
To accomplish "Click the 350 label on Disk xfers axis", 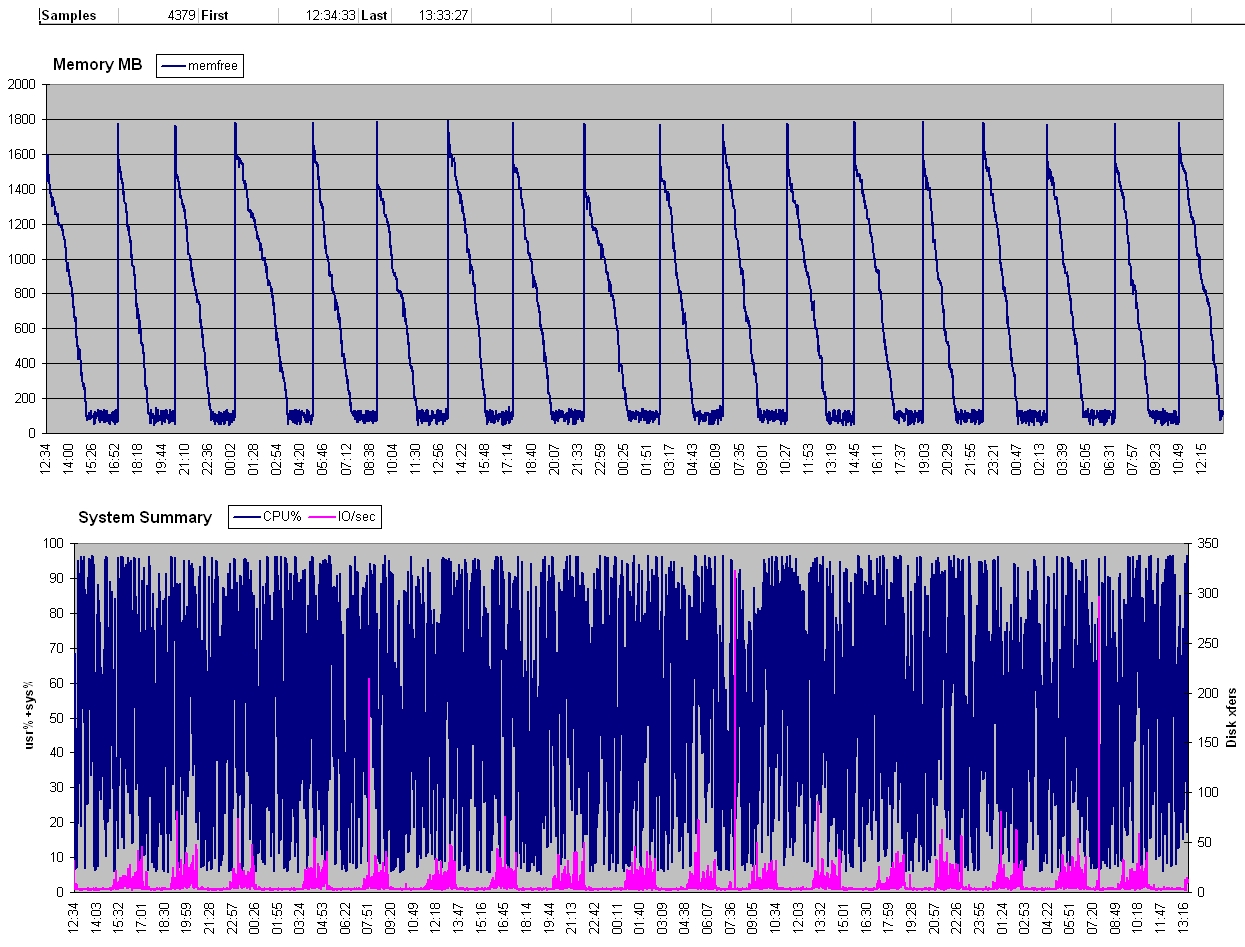I will pos(1205,543).
